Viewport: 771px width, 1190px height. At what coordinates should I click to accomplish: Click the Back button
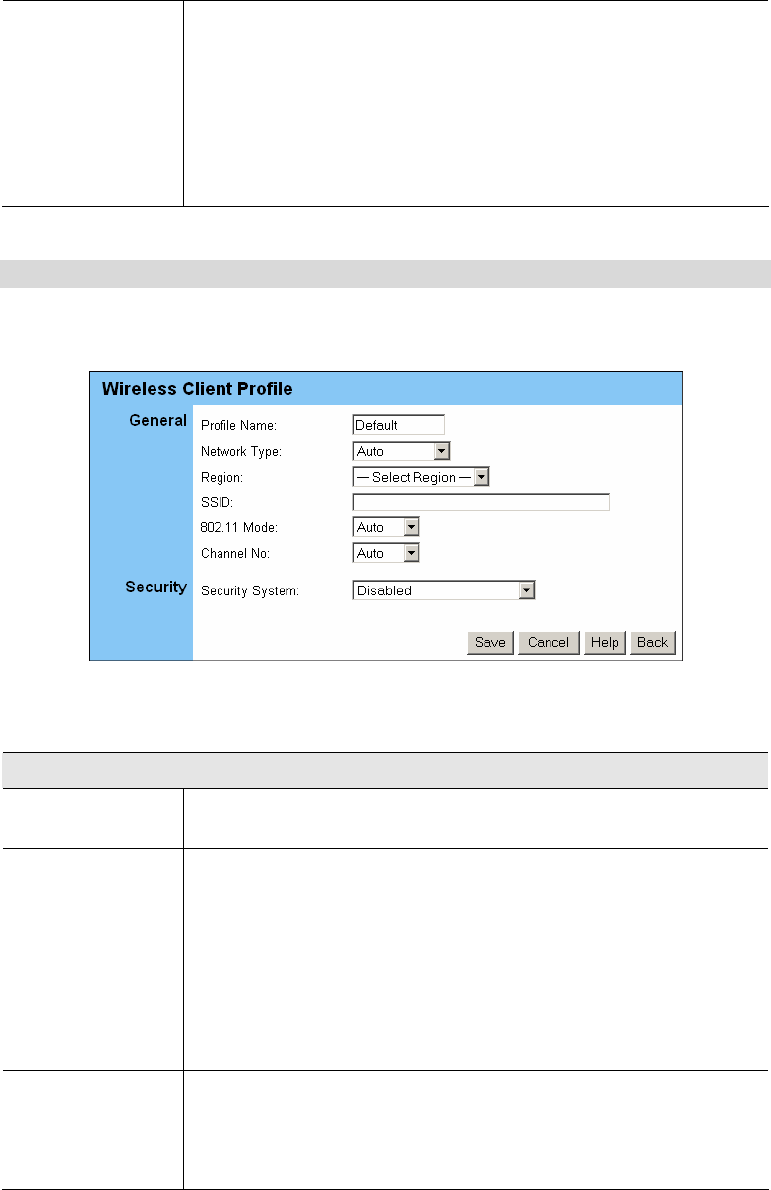click(653, 643)
